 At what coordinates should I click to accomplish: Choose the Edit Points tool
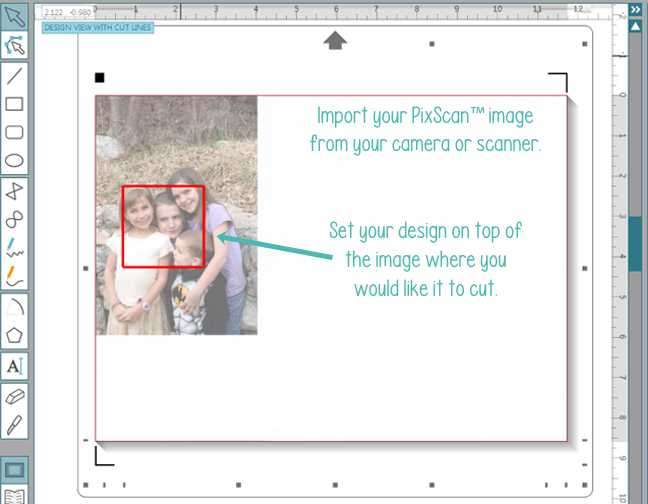(x=14, y=45)
